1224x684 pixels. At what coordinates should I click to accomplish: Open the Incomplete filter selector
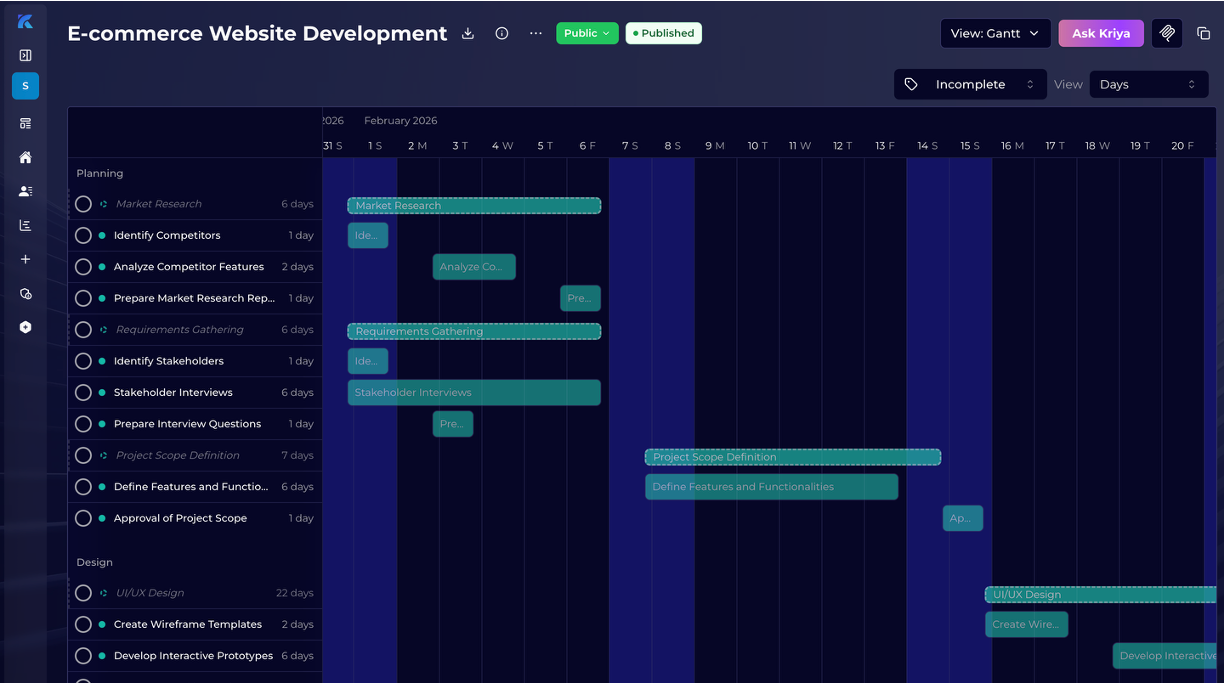click(x=969, y=84)
